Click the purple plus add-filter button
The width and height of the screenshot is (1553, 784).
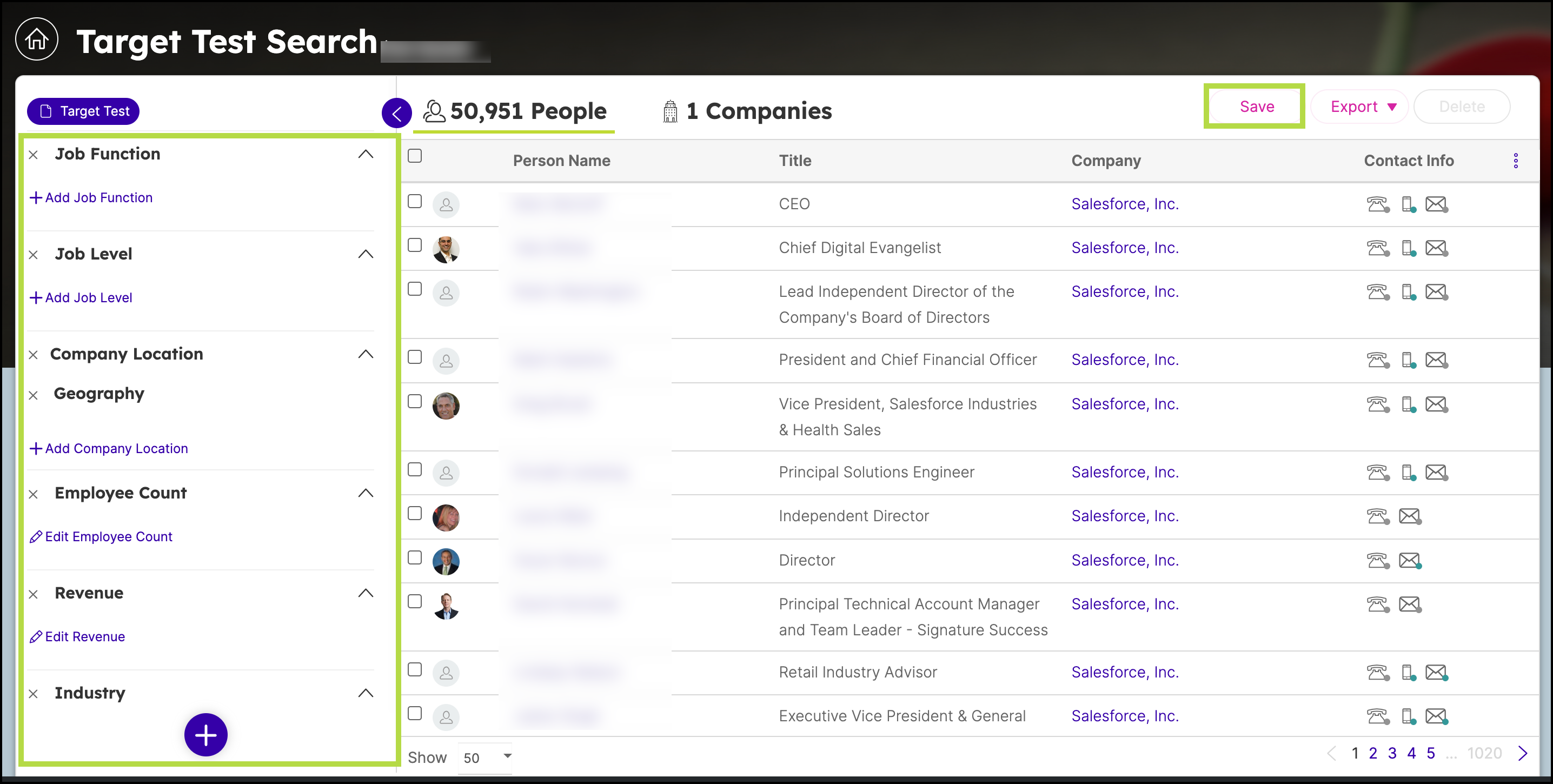[205, 735]
